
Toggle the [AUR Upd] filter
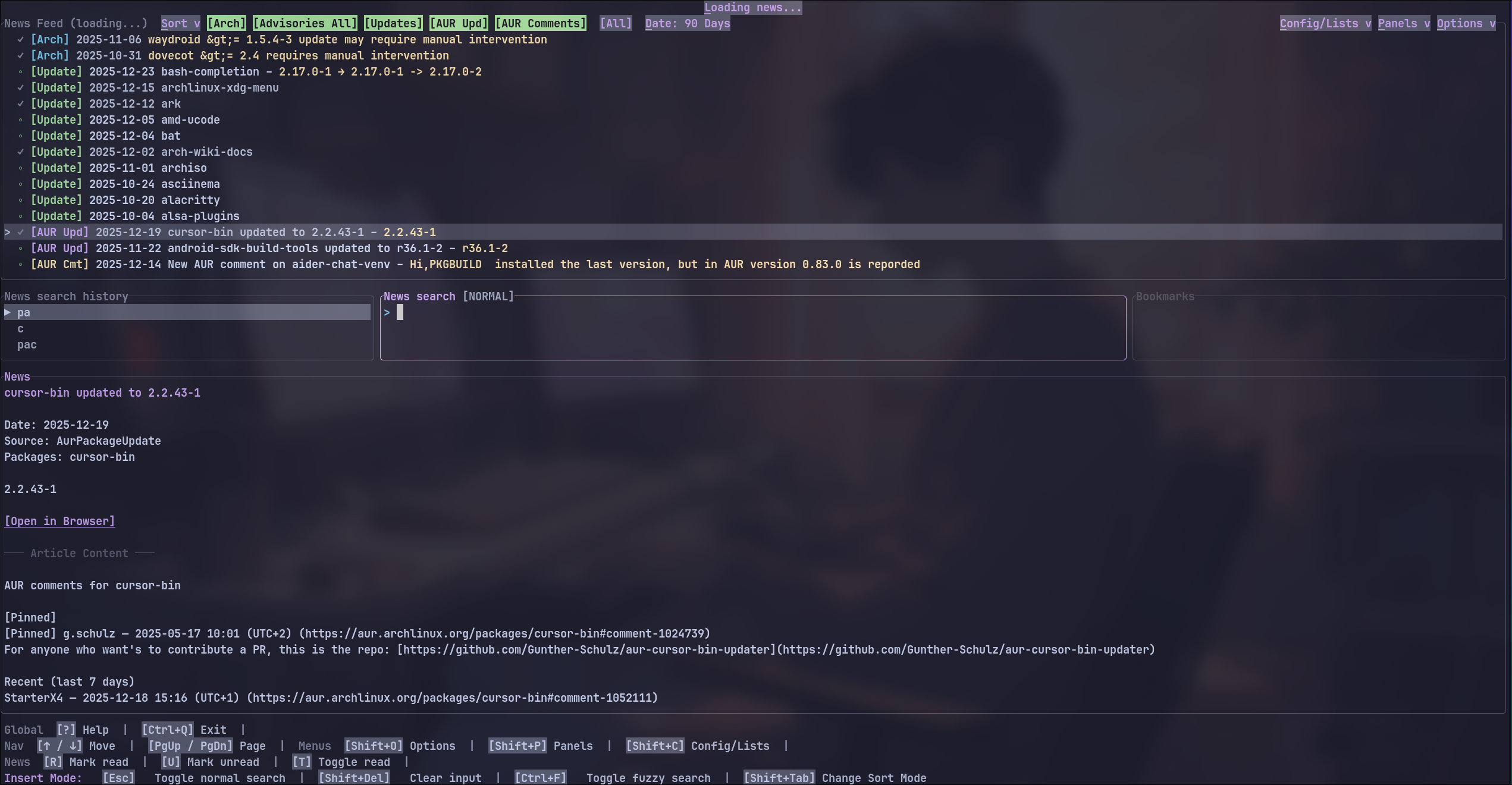(x=459, y=23)
